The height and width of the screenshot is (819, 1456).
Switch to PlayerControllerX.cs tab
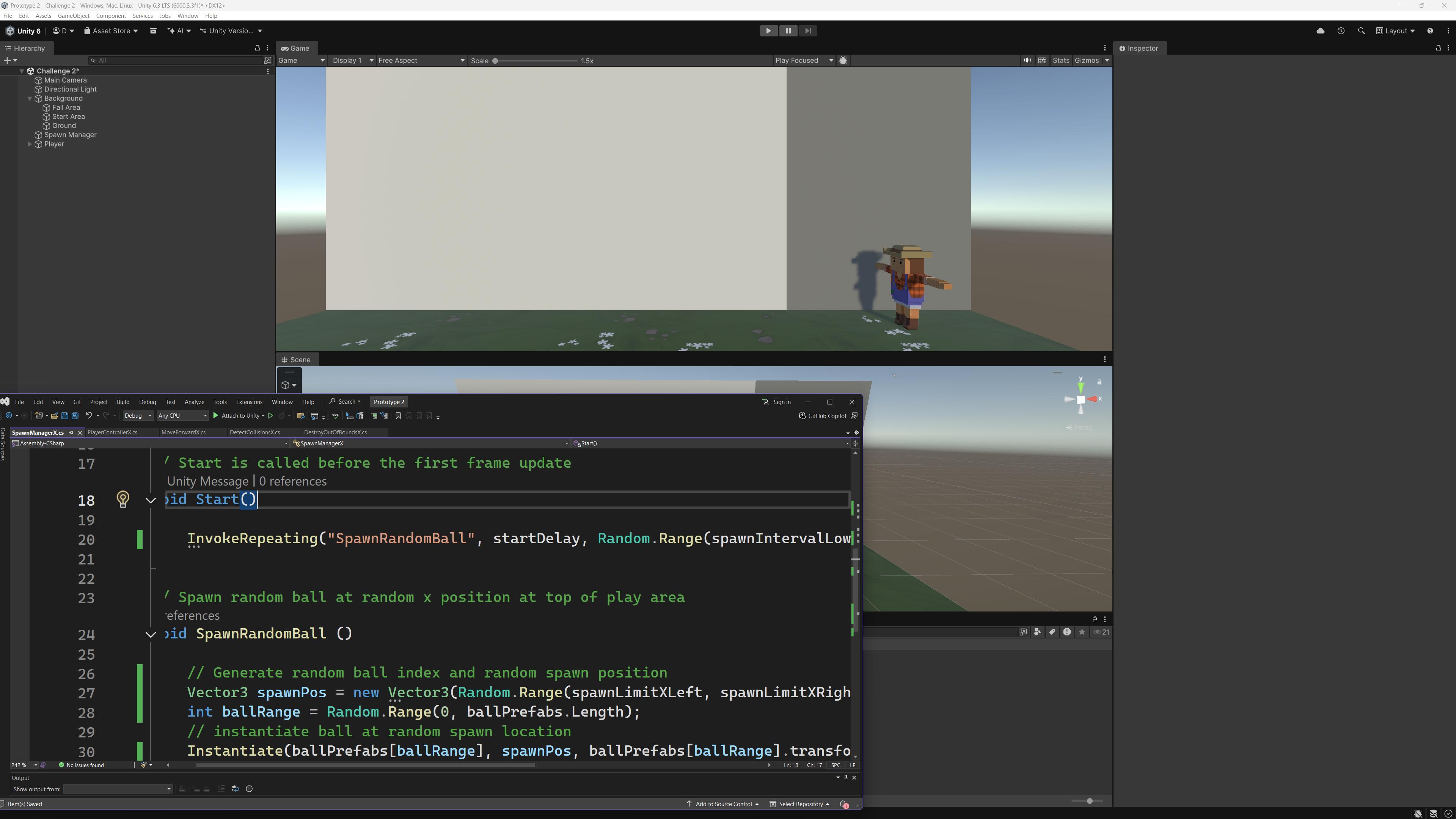click(113, 432)
